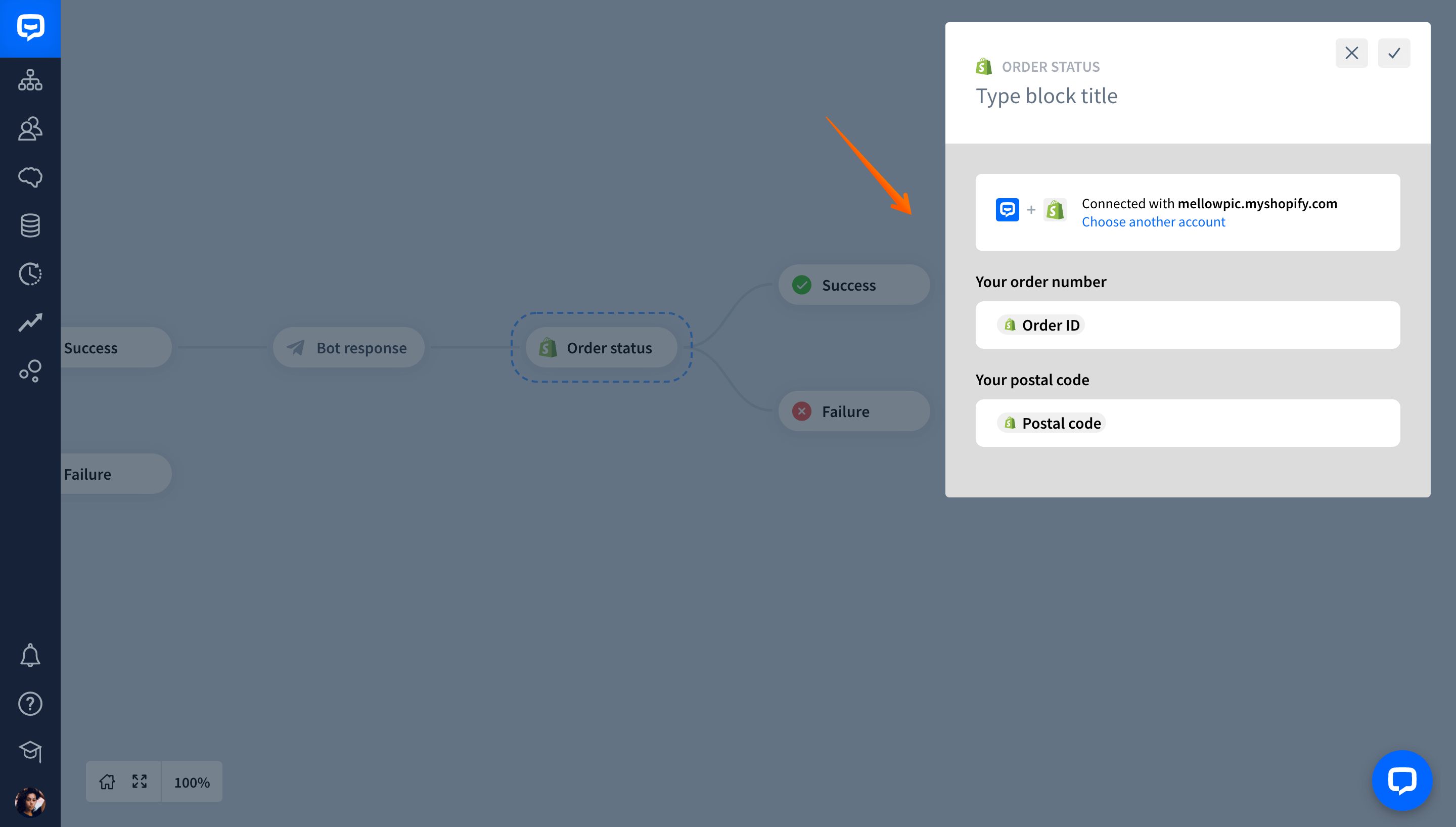Screen dimensions: 1456x827
Task: Click the Your postal code input field
Action: click(x=1188, y=423)
